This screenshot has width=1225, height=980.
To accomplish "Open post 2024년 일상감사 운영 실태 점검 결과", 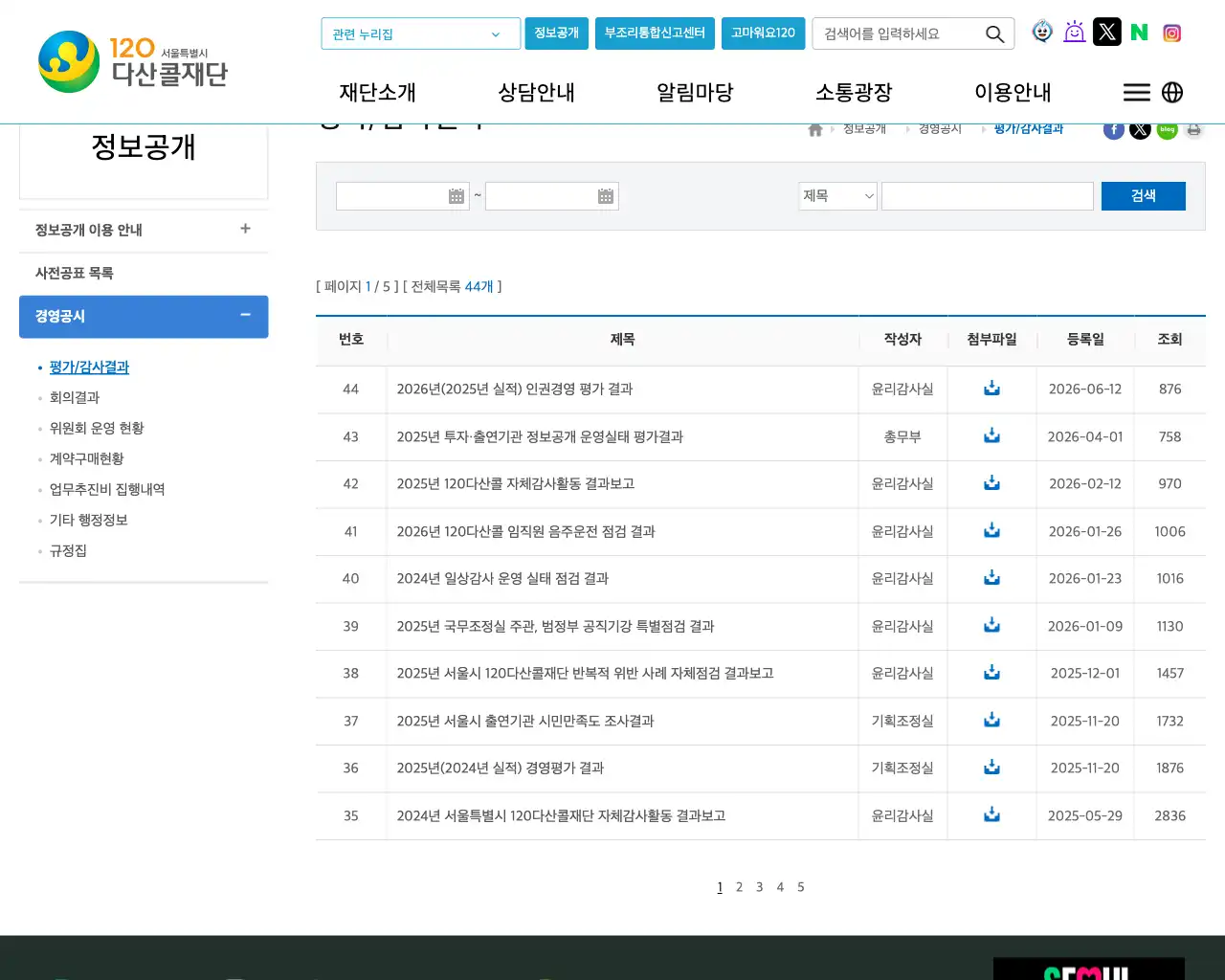I will click(x=502, y=578).
